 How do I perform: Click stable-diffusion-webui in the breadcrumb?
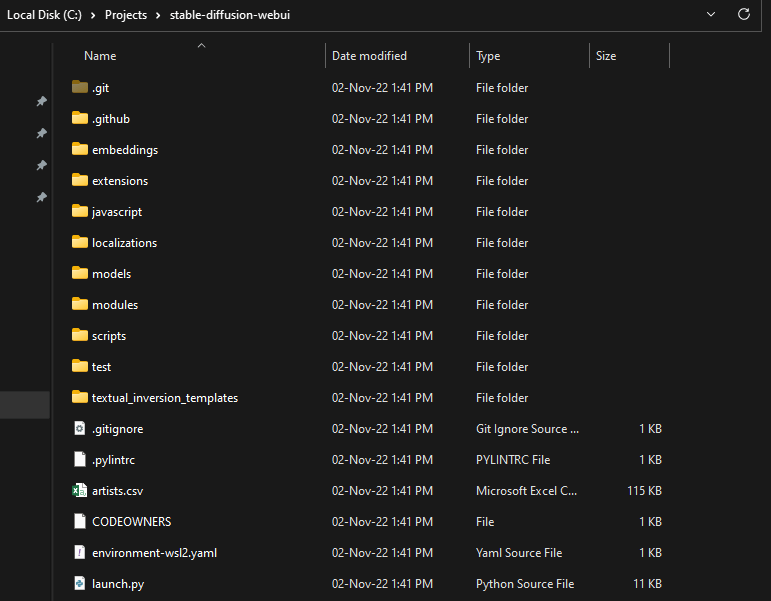tap(230, 15)
